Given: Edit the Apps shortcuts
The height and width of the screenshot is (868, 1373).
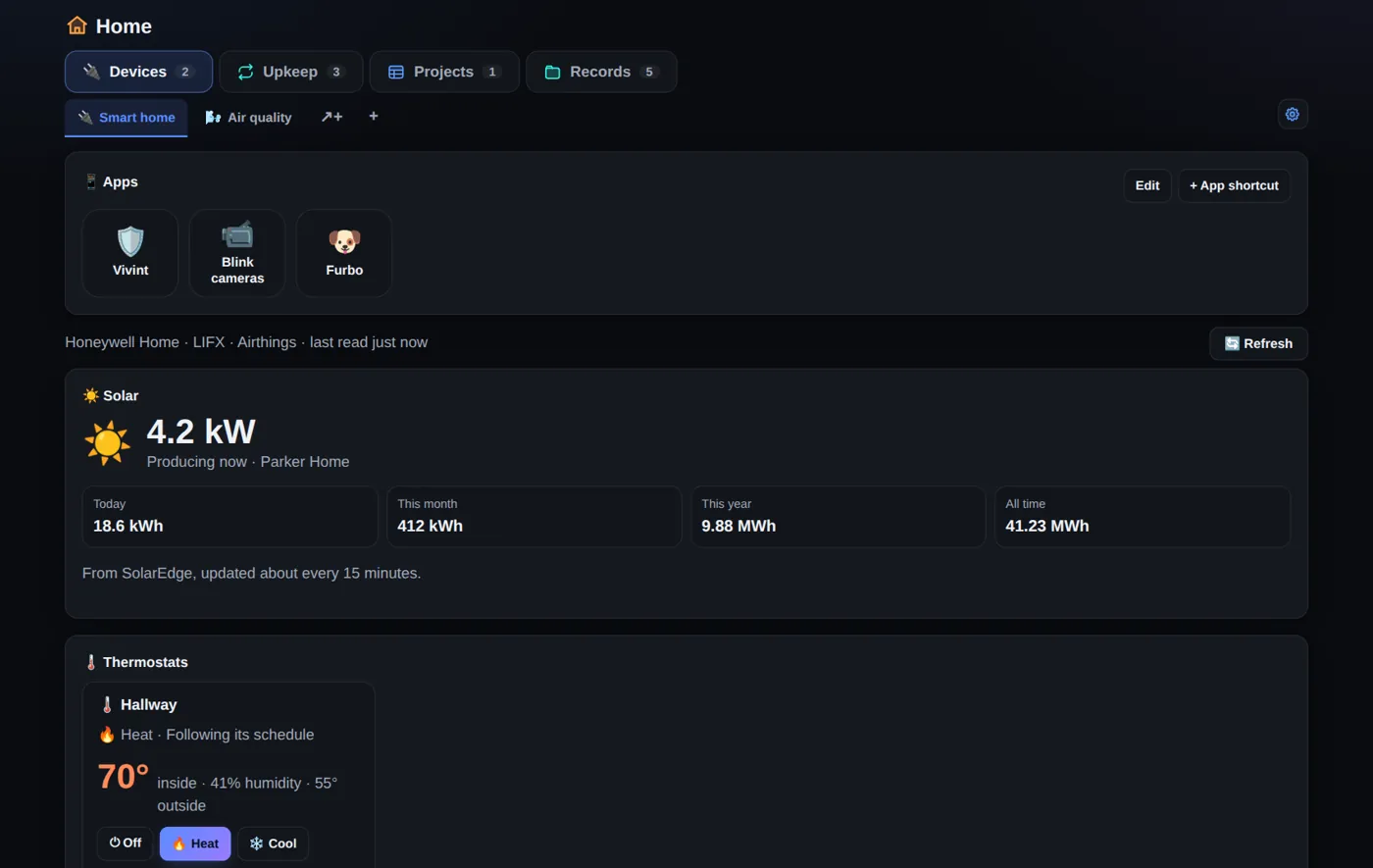Looking at the screenshot, I should (x=1147, y=185).
